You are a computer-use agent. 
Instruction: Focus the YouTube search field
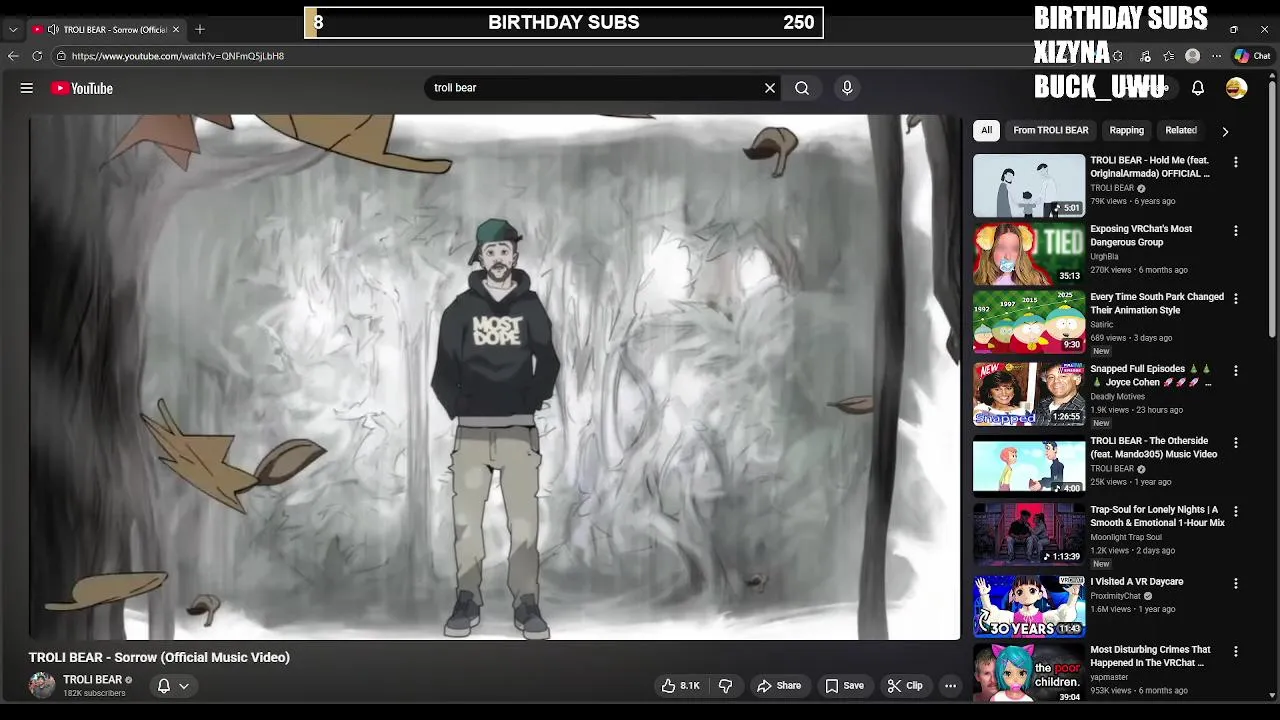(595, 88)
